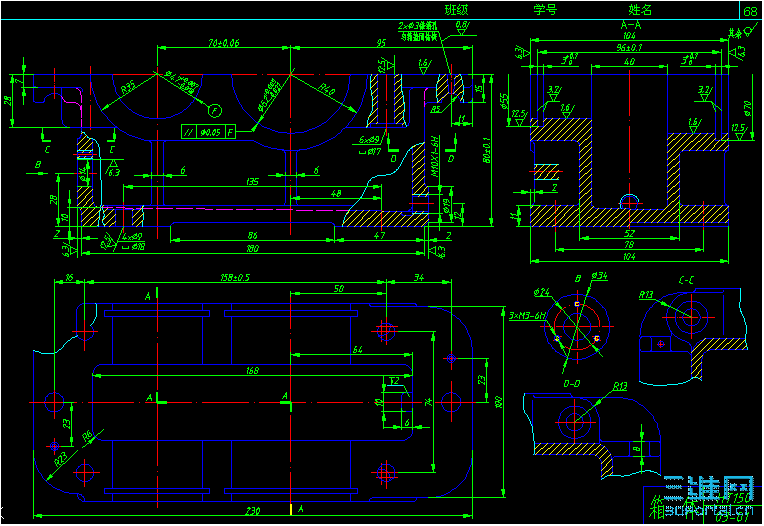
Task: Select the 168 dimension text
Action: point(252,371)
